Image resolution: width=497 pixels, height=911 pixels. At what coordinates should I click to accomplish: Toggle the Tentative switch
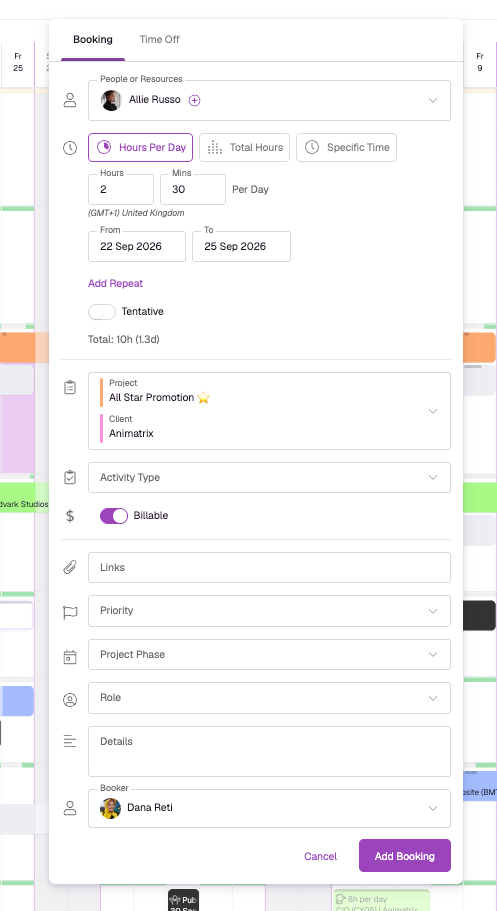(102, 312)
